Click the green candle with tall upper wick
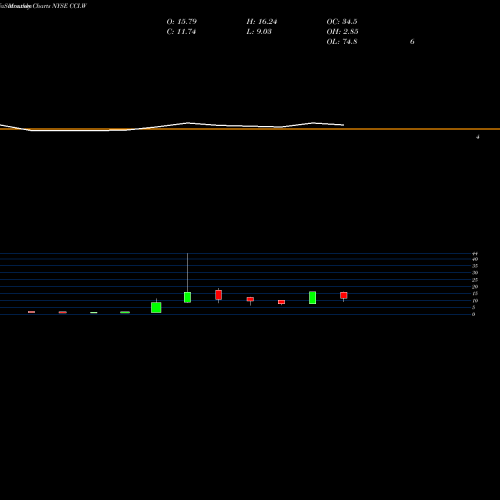Viewport: 500px width, 500px height. click(x=187, y=297)
